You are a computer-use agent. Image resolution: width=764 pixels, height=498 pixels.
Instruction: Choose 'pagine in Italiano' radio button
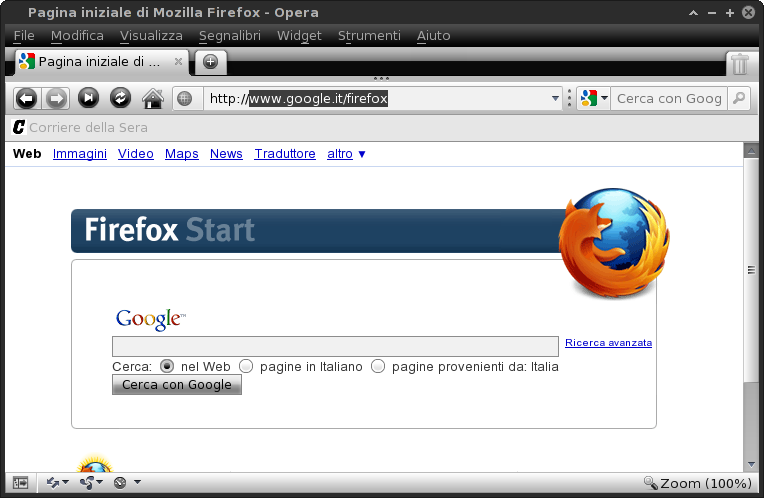tap(246, 367)
